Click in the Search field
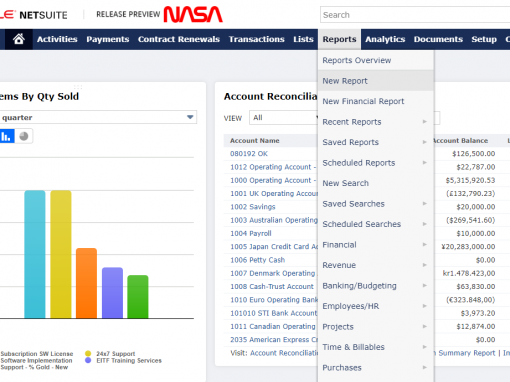The image size is (510, 382). pos(415,15)
